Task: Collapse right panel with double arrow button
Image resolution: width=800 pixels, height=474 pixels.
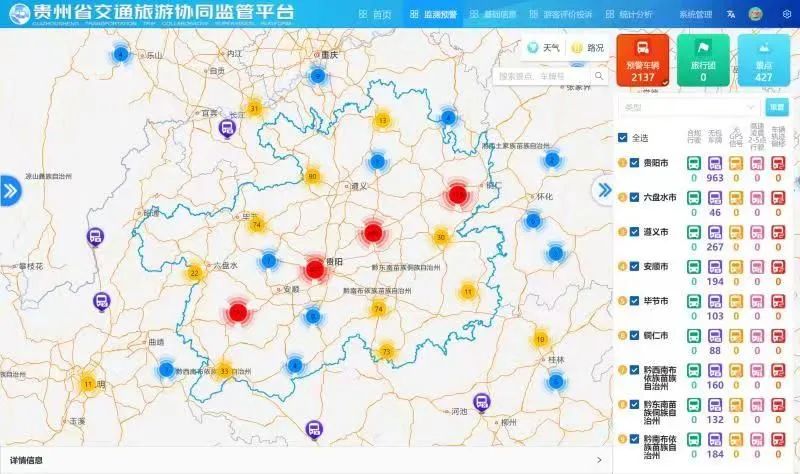Action: coord(603,189)
